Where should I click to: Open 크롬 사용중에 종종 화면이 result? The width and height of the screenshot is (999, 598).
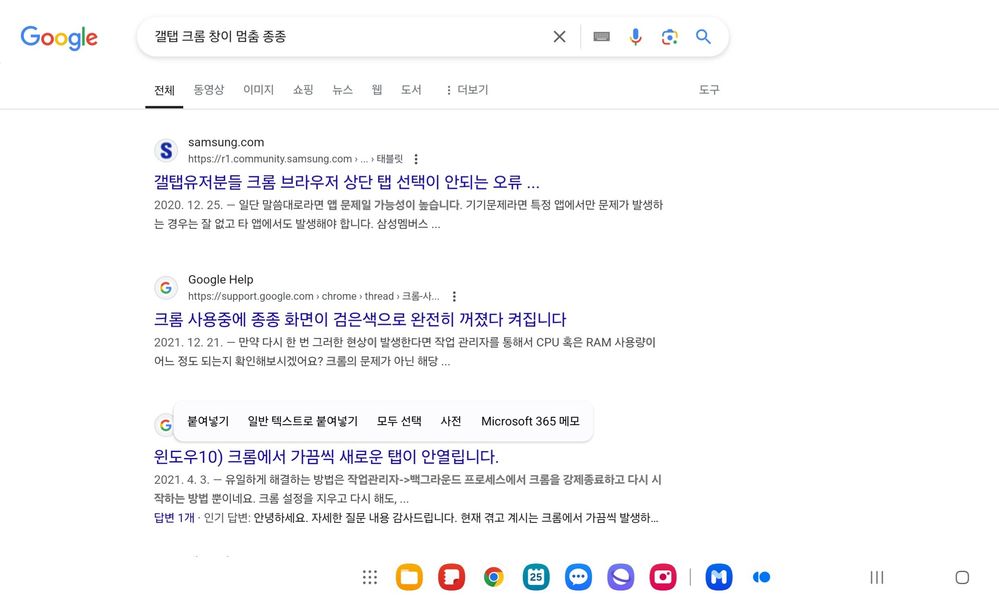[x=360, y=319]
